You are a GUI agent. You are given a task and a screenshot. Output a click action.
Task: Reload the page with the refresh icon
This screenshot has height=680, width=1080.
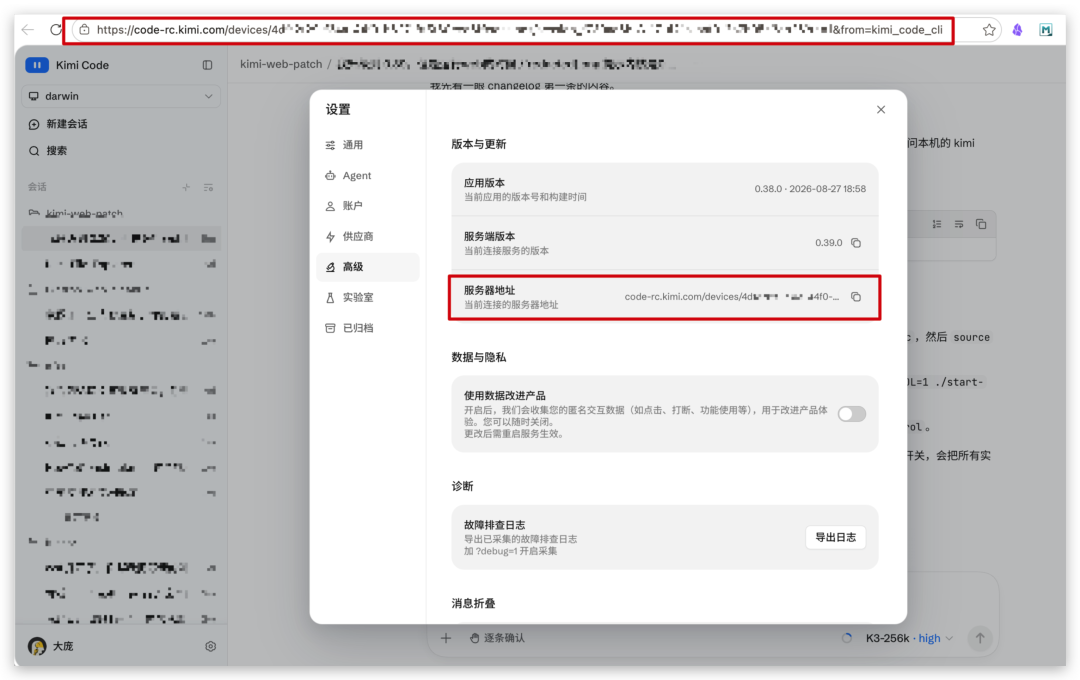point(56,30)
